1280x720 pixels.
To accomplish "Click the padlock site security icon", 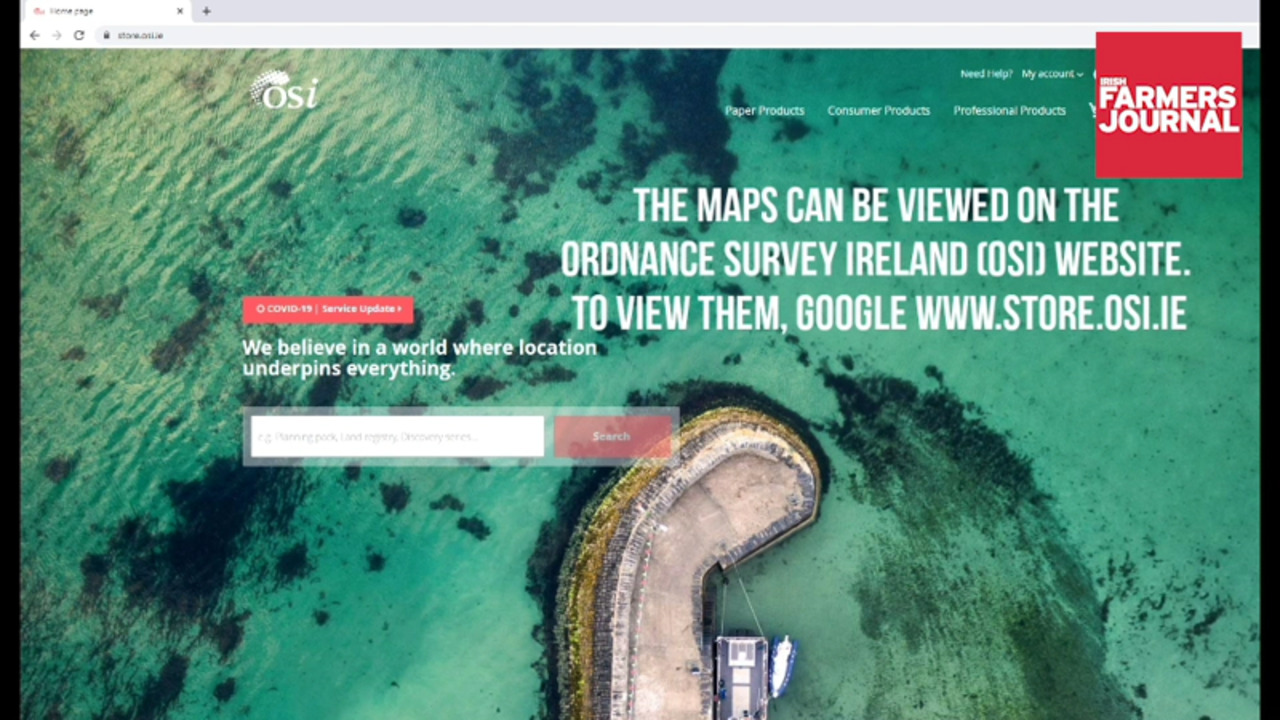I will (x=106, y=35).
